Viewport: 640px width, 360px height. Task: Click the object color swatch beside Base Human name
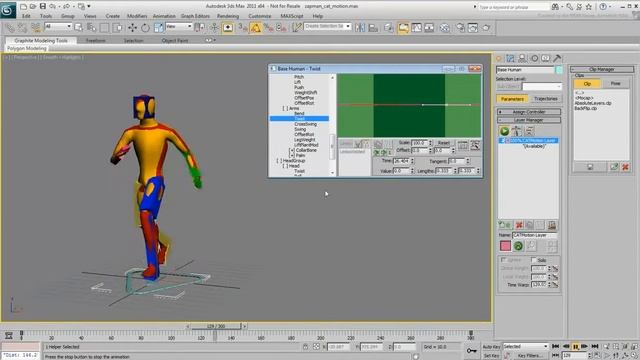pyautogui.click(x=559, y=70)
